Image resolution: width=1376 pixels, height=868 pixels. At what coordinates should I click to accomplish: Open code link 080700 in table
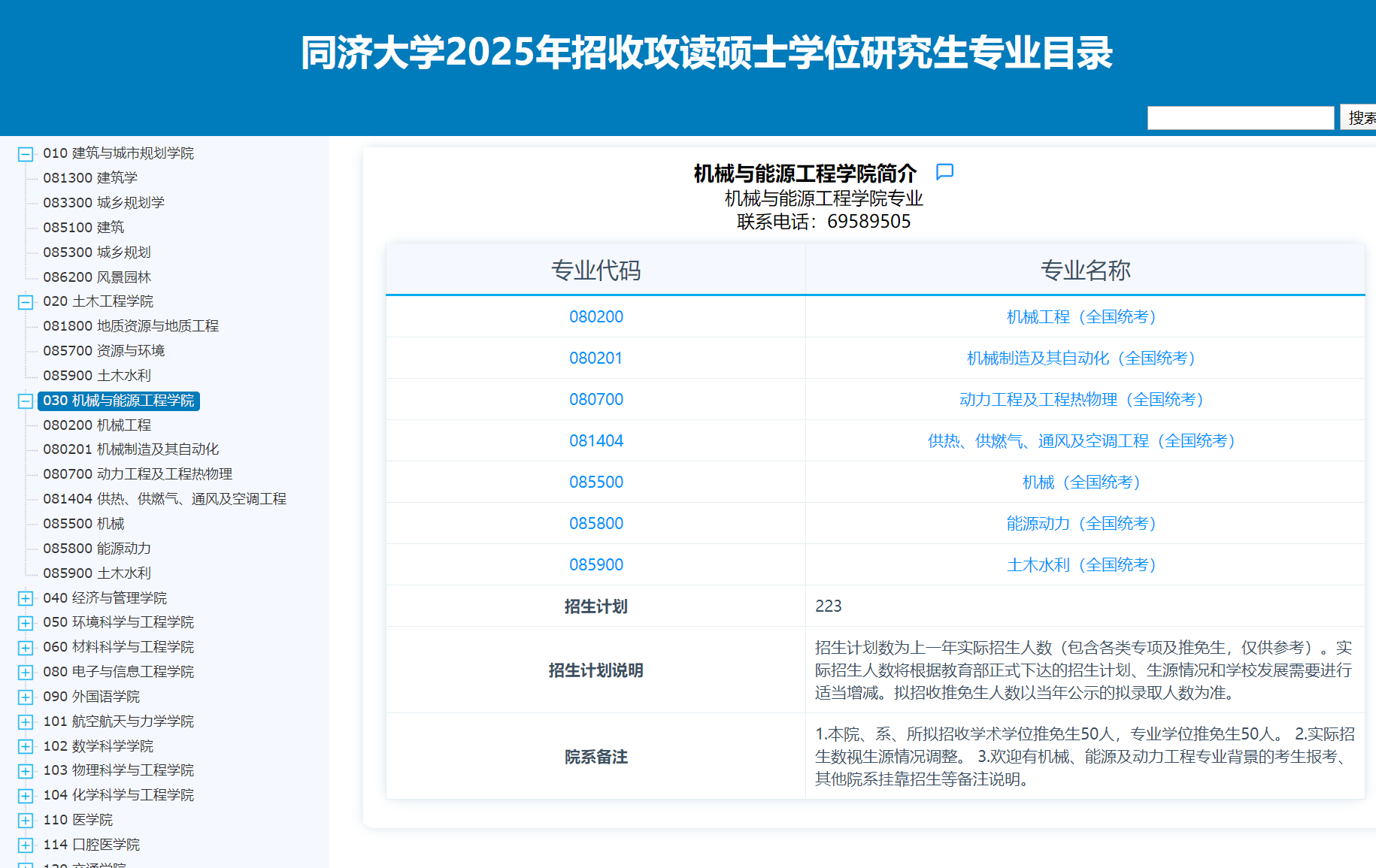pos(596,400)
